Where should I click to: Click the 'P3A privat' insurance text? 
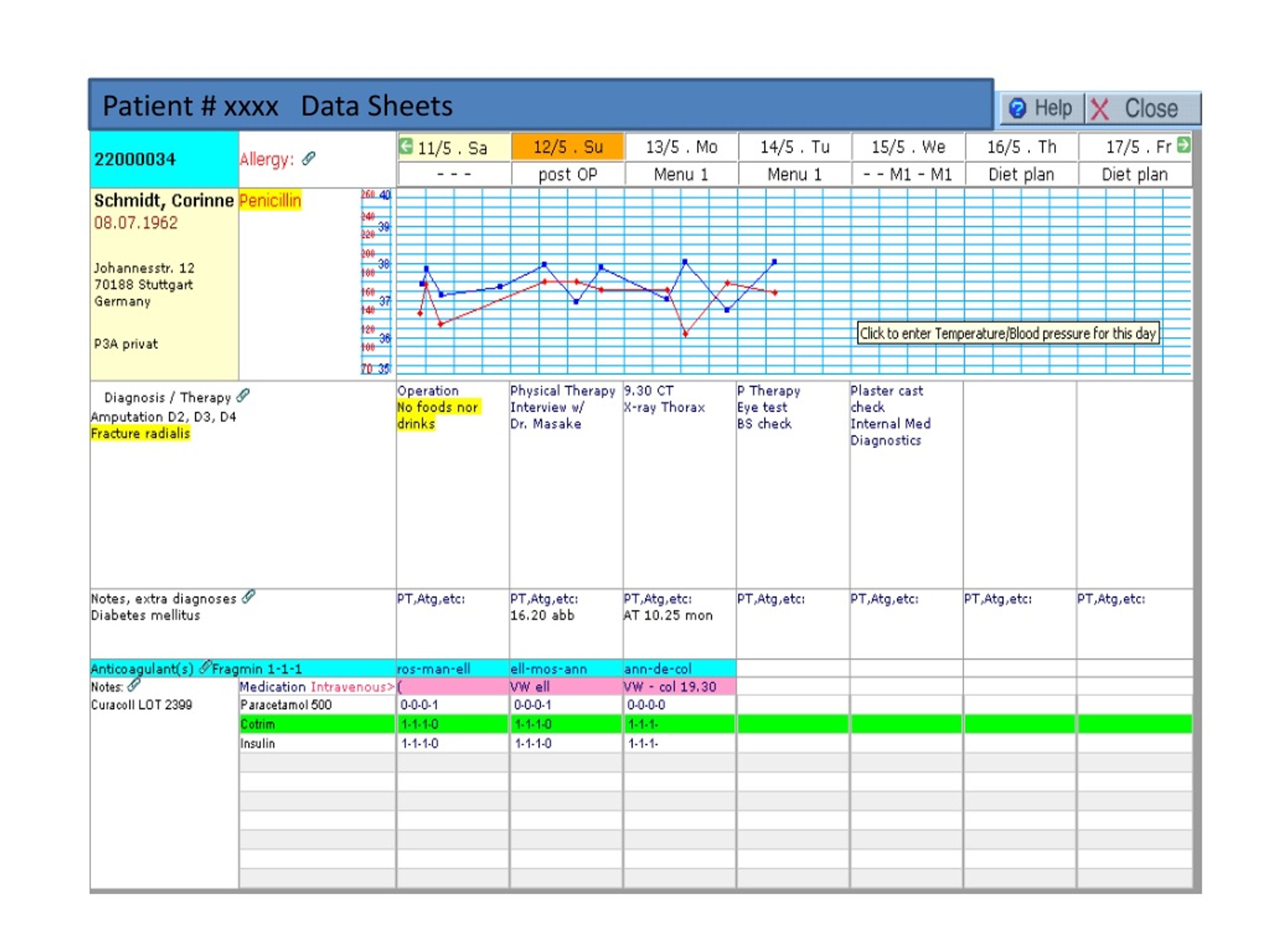(126, 344)
